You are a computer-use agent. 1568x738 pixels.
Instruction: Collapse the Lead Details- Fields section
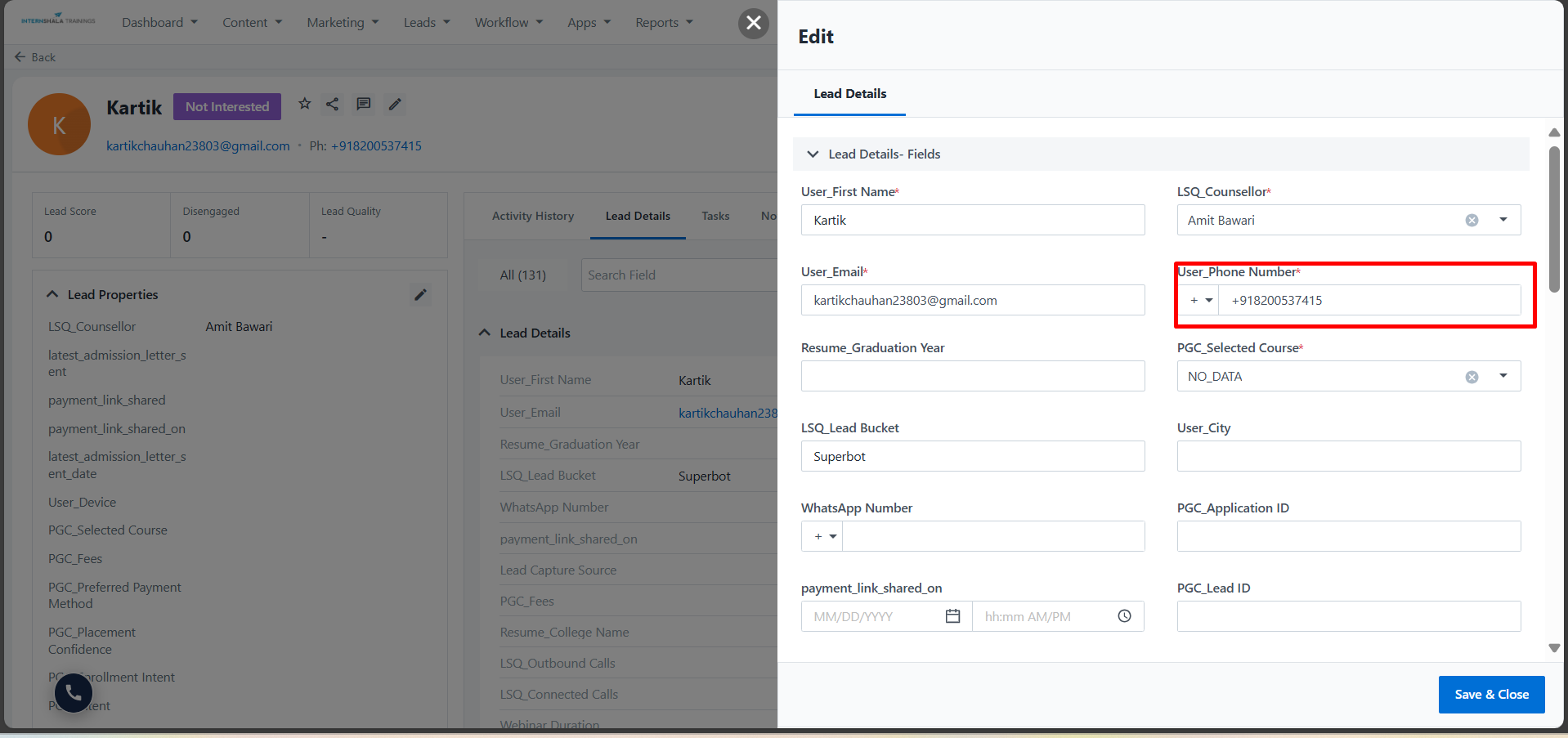813,154
